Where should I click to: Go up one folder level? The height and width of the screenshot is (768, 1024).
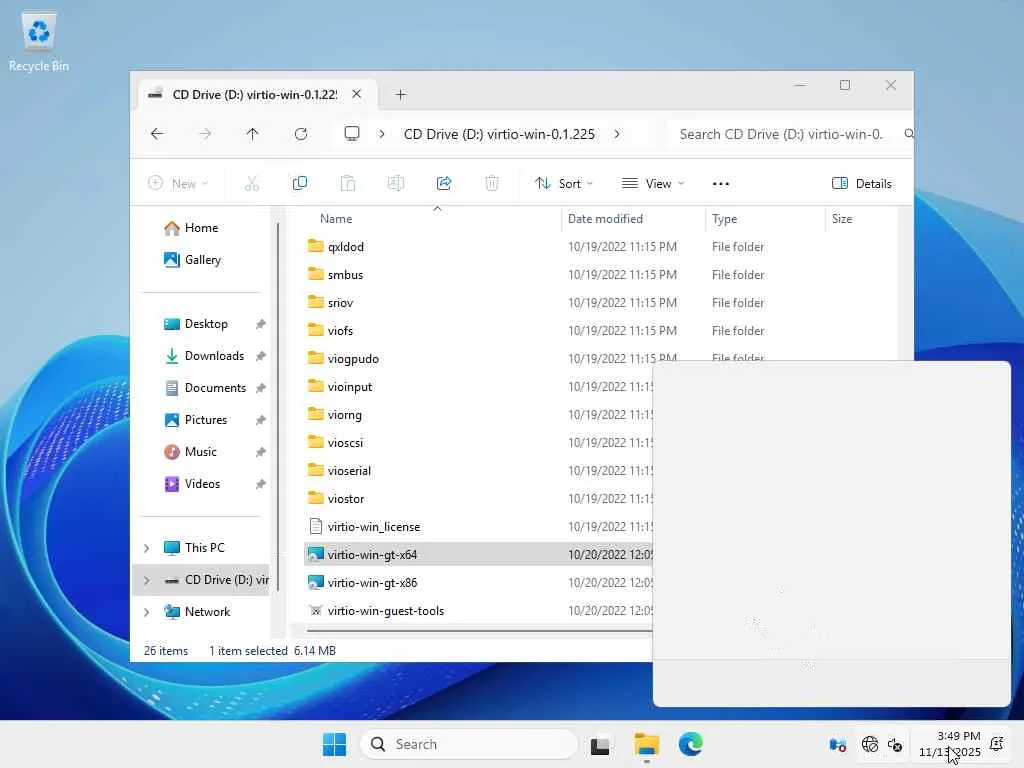tap(252, 134)
